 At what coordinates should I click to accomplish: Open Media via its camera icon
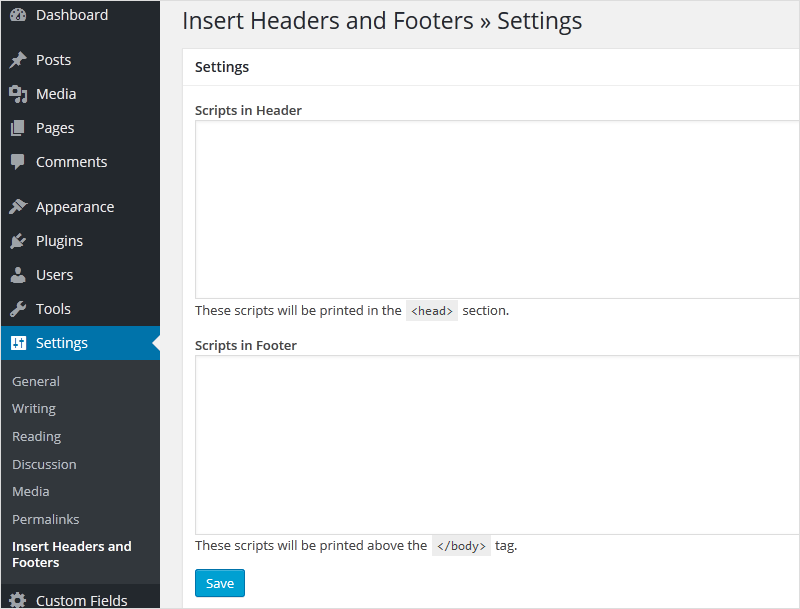click(x=18, y=94)
